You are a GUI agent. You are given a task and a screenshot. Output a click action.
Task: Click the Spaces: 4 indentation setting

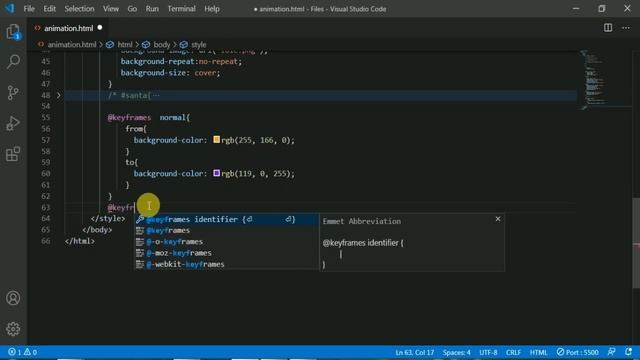pos(456,352)
